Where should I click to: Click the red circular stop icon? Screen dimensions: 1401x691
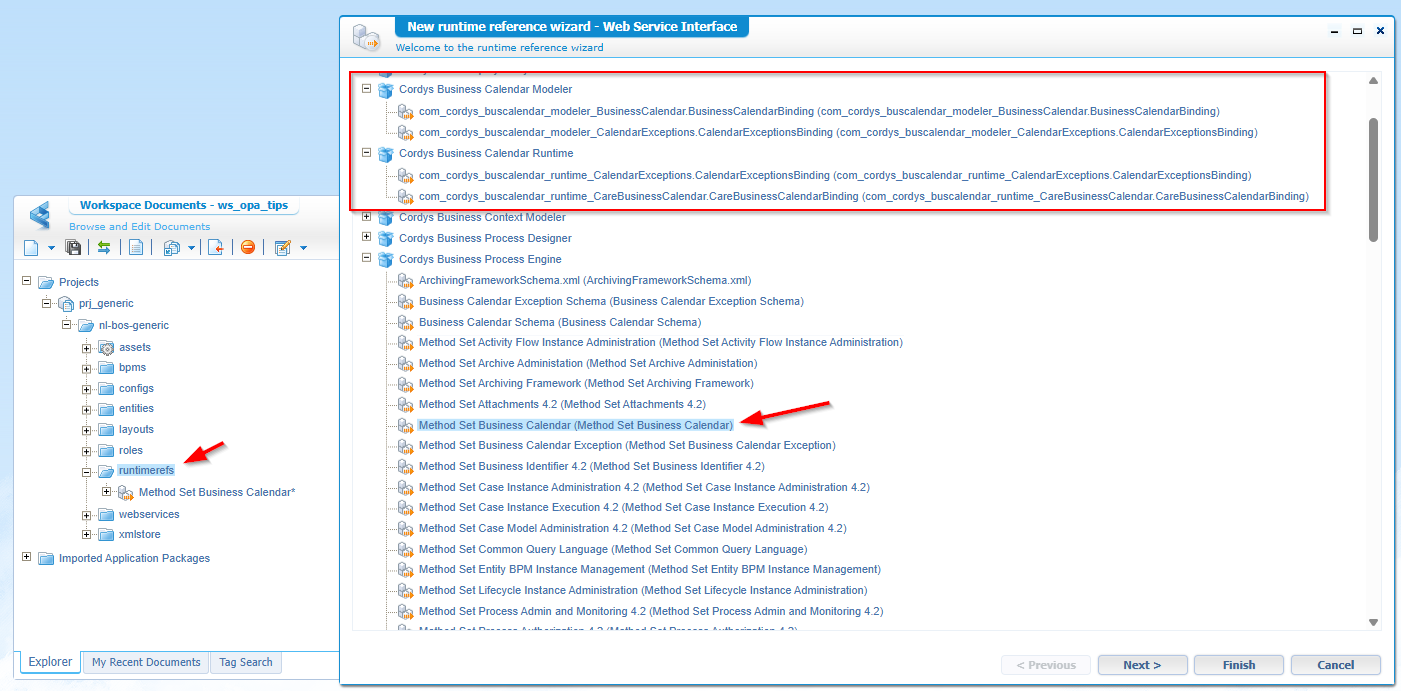point(247,247)
